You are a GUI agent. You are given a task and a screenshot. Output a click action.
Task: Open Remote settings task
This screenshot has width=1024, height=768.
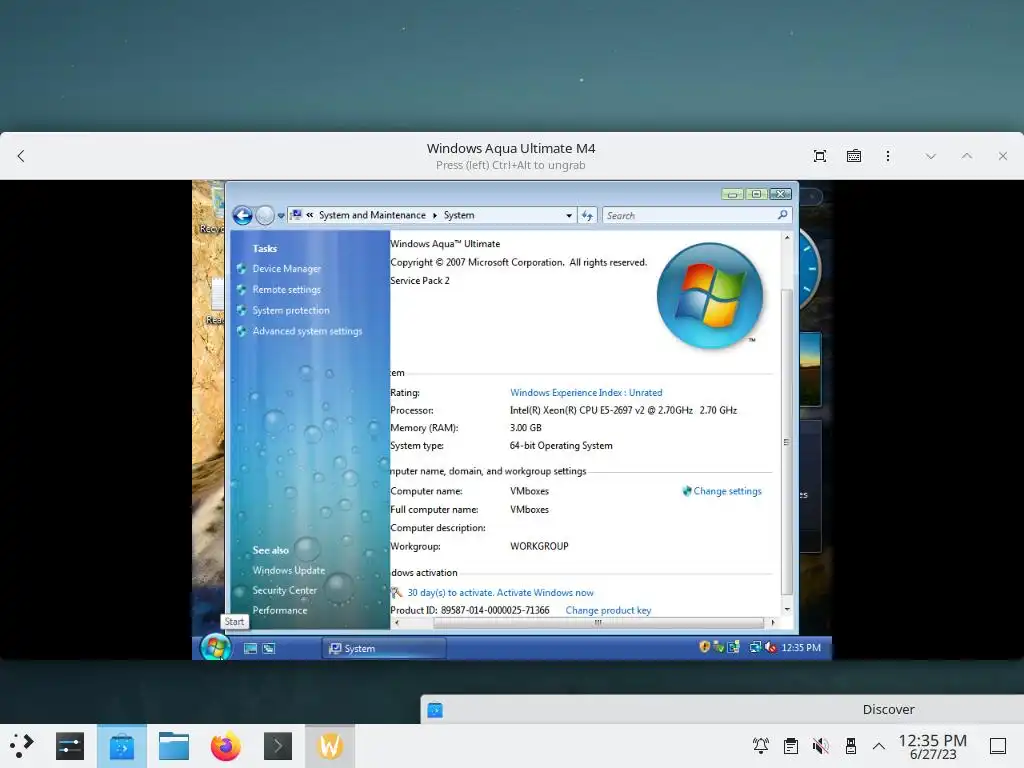point(287,289)
